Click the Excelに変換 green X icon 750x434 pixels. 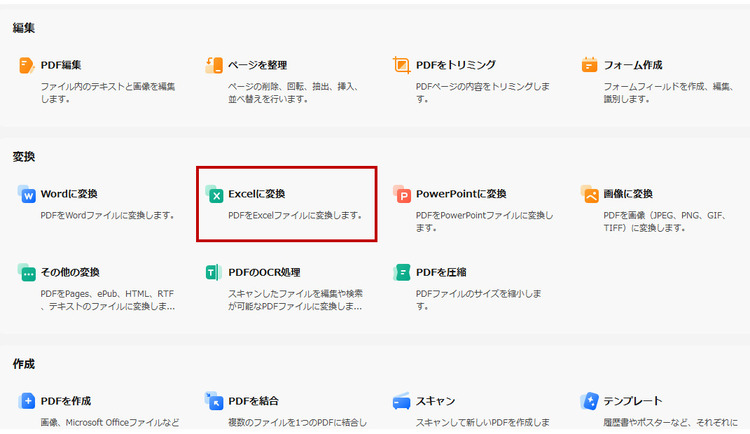pos(214,194)
